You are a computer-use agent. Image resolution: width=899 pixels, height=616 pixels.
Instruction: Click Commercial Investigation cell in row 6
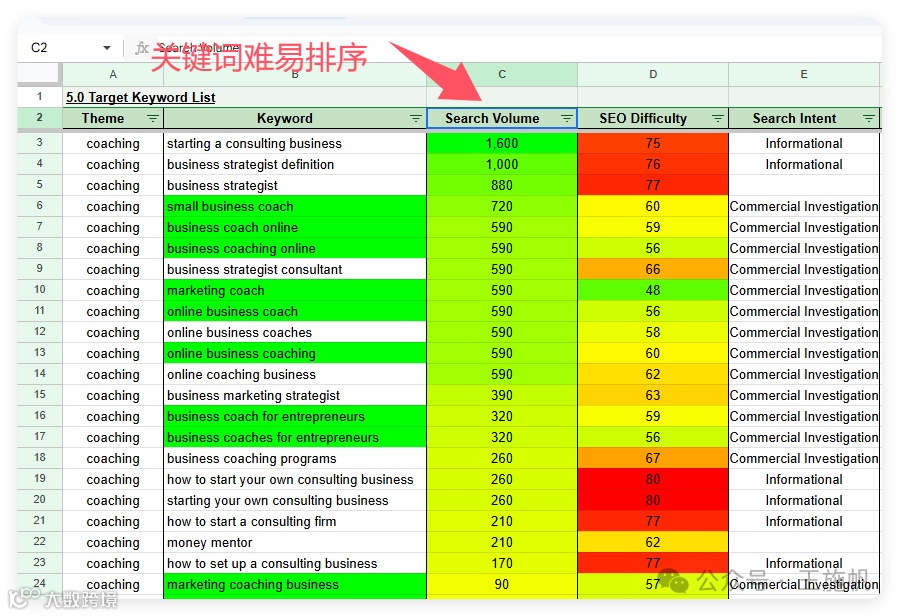804,206
